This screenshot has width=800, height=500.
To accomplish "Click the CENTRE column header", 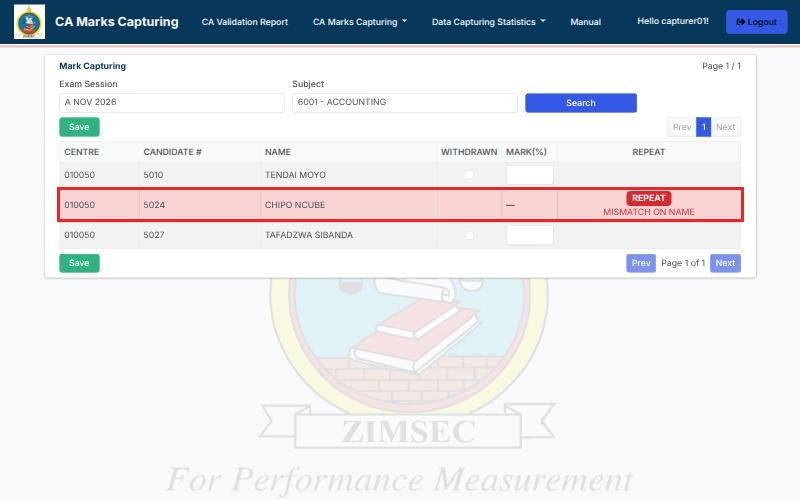I will point(82,152).
